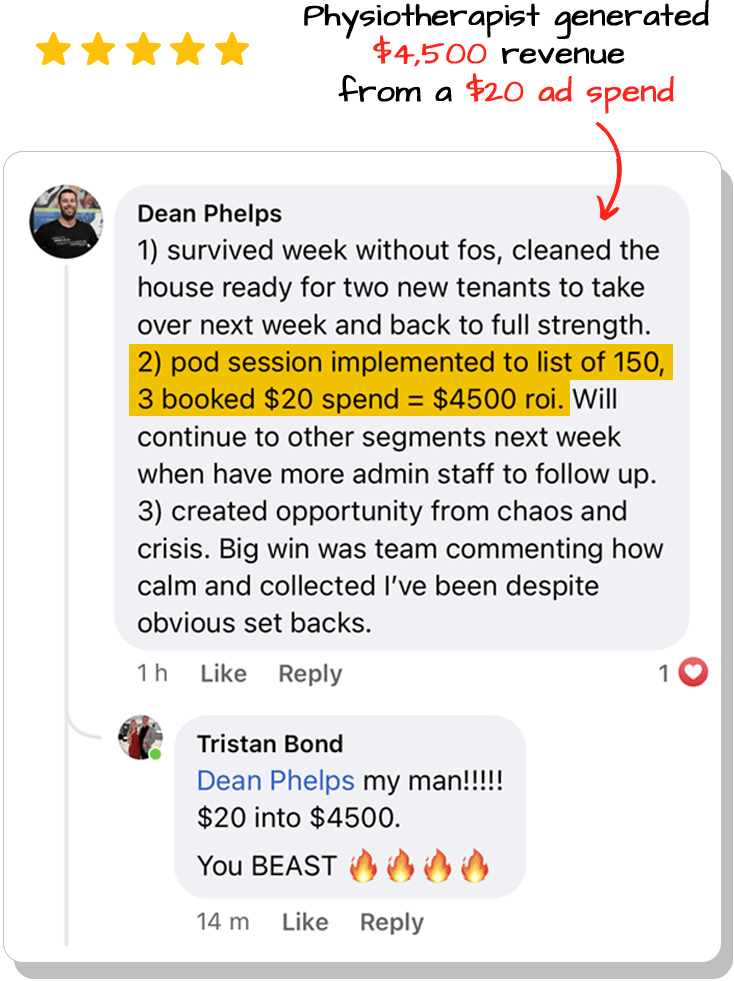Click Dean Phelps' profile picture
This screenshot has height=981, width=734.
pyautogui.click(x=66, y=221)
